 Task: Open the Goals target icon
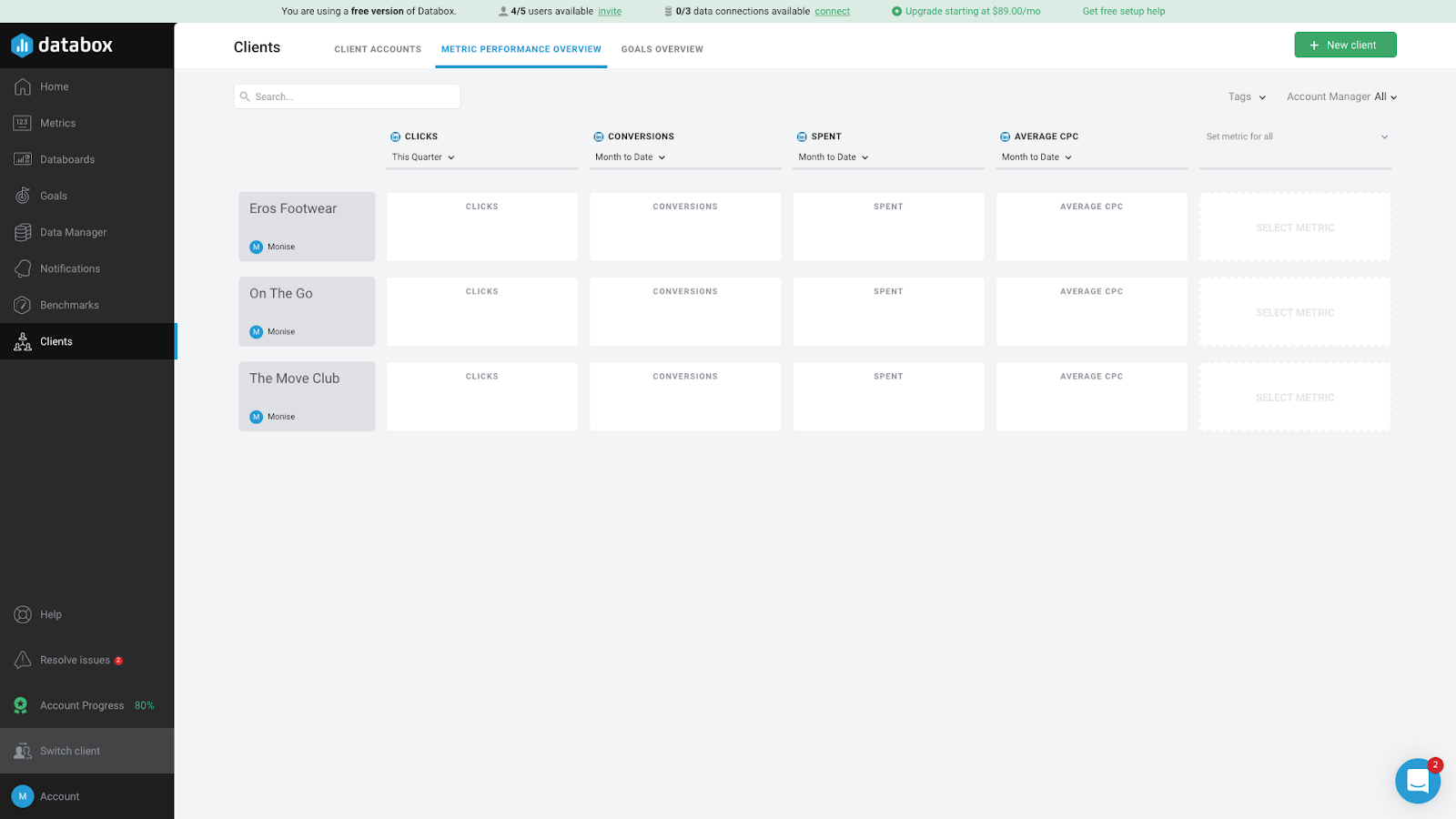click(x=23, y=196)
